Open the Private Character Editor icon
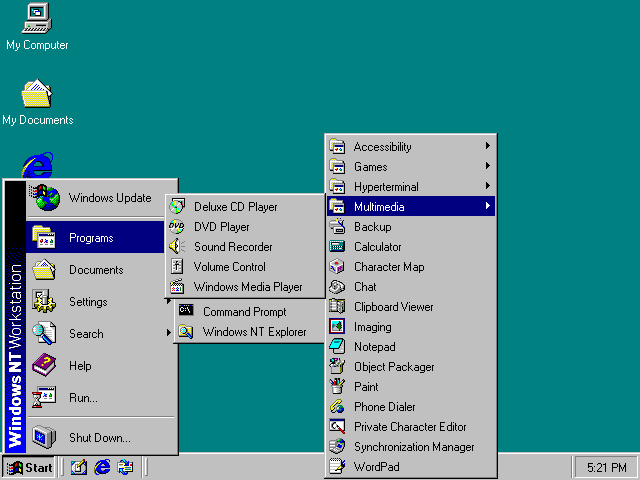This screenshot has width=640, height=480. [x=337, y=427]
